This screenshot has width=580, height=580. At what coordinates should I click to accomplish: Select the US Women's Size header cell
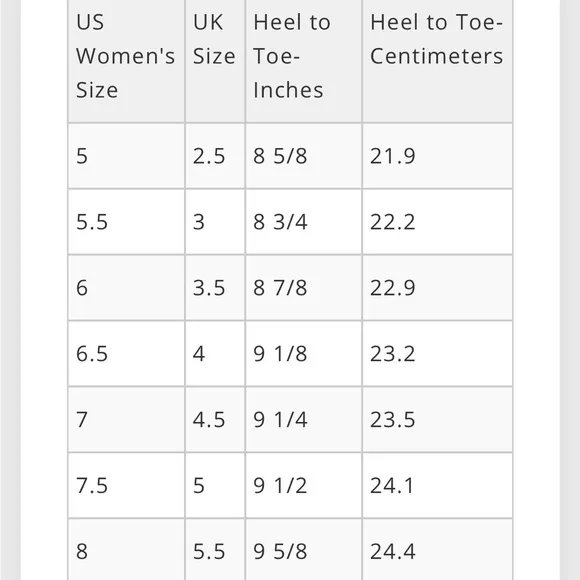pyautogui.click(x=127, y=61)
